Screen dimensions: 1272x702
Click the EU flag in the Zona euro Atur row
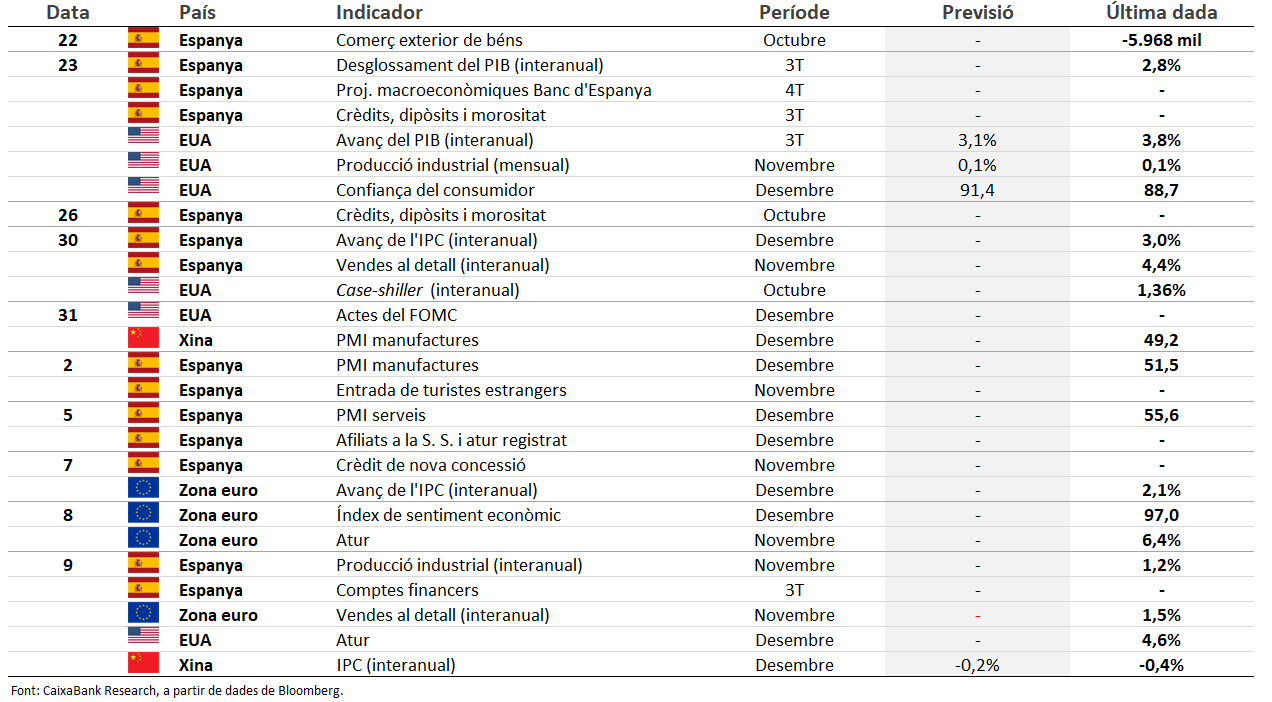143,540
